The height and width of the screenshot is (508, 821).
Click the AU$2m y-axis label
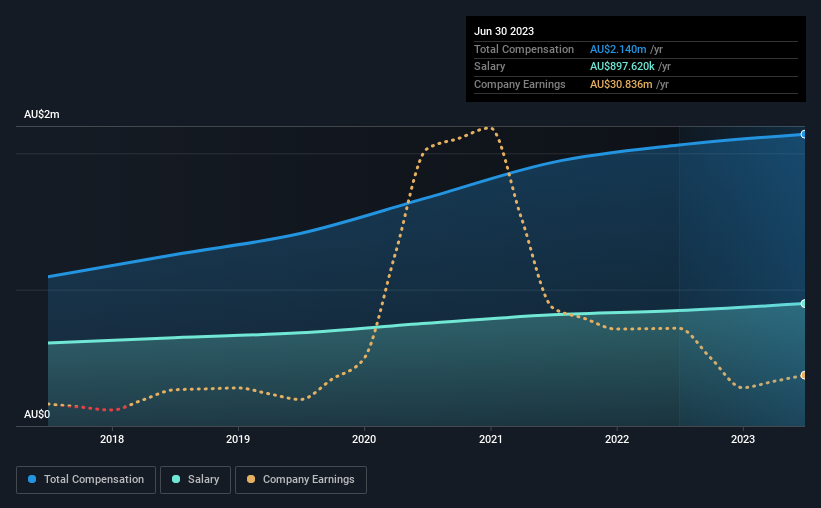(42, 115)
